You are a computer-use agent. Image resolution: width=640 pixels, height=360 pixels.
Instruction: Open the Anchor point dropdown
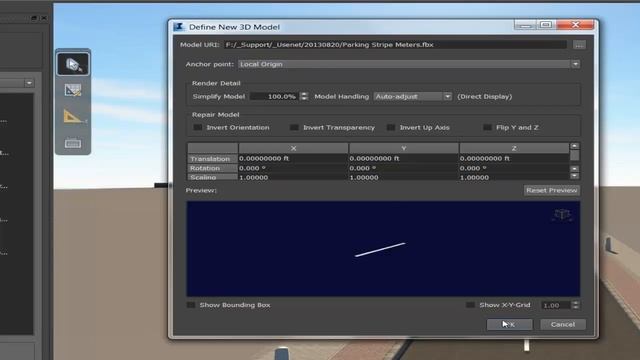[409, 64]
